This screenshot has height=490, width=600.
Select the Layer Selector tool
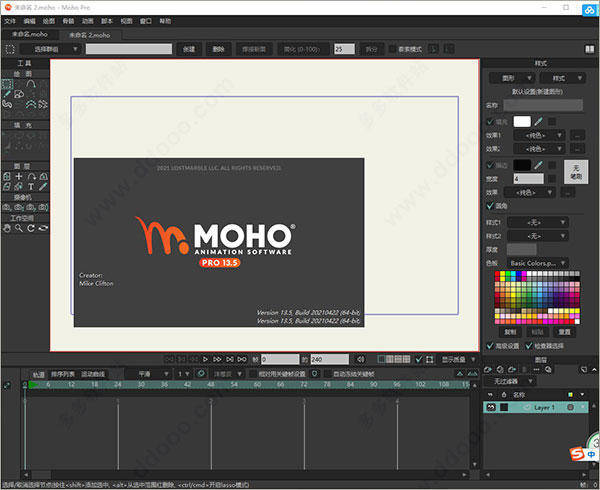(x=19, y=187)
